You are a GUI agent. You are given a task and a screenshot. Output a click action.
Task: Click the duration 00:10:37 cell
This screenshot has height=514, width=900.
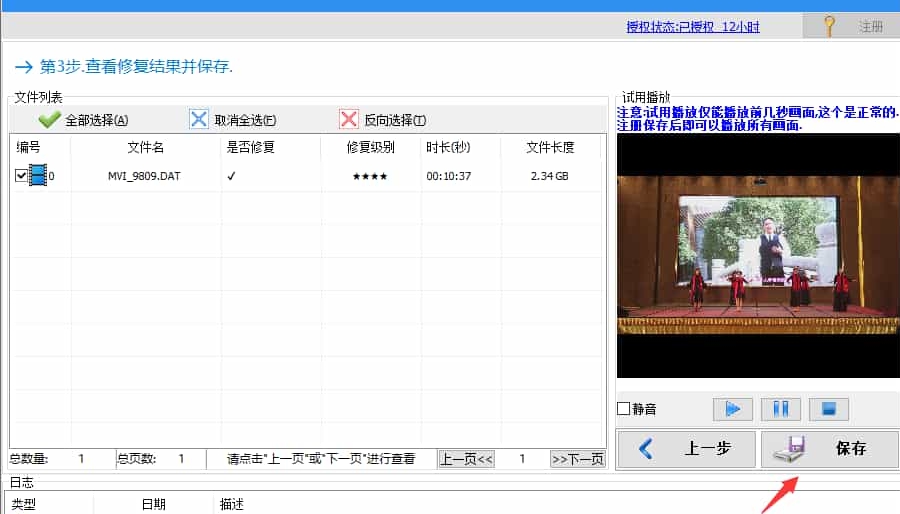coord(448,176)
